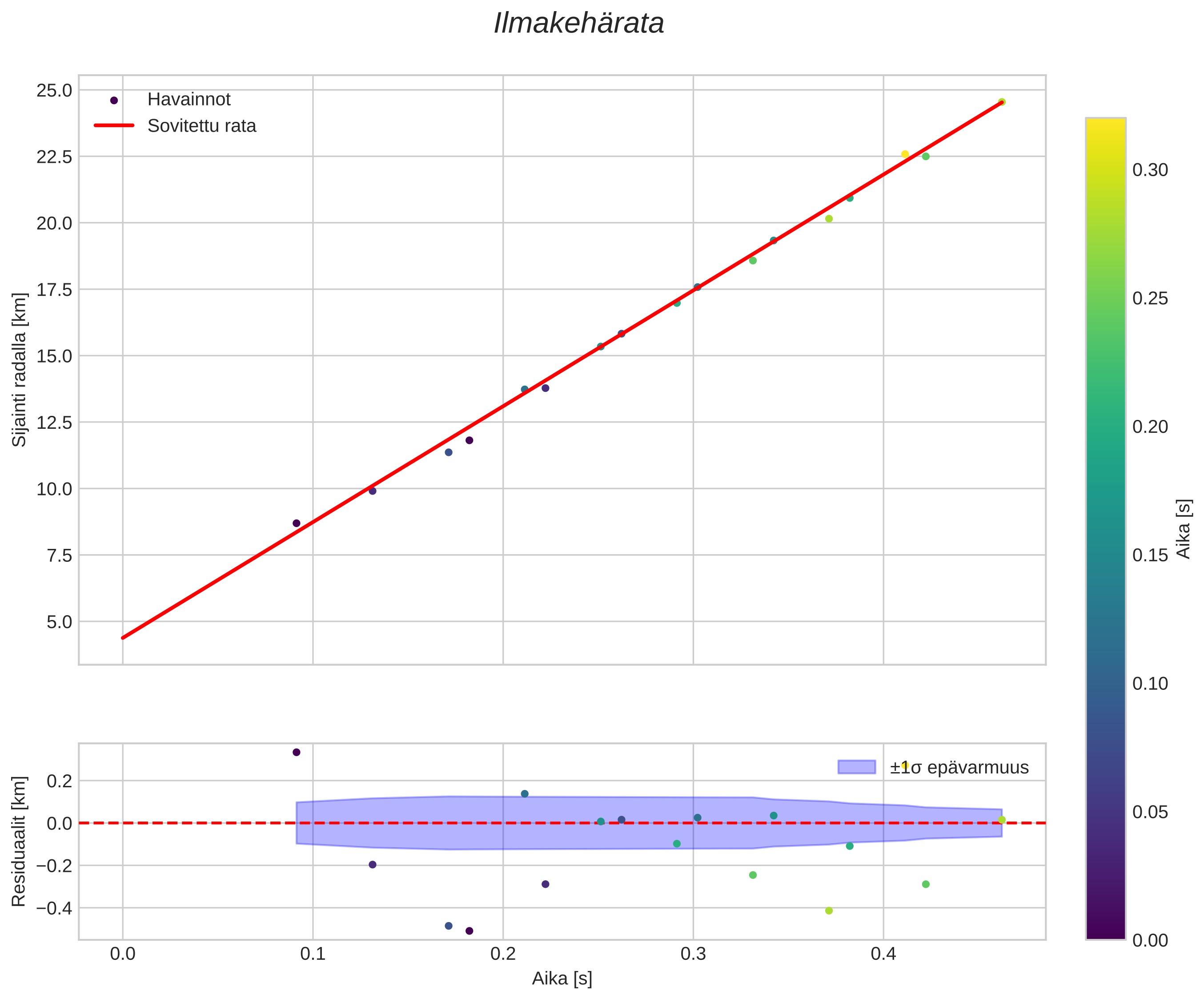Click the Havainnot legend text
The width and height of the screenshot is (1204, 999).
tap(189, 100)
